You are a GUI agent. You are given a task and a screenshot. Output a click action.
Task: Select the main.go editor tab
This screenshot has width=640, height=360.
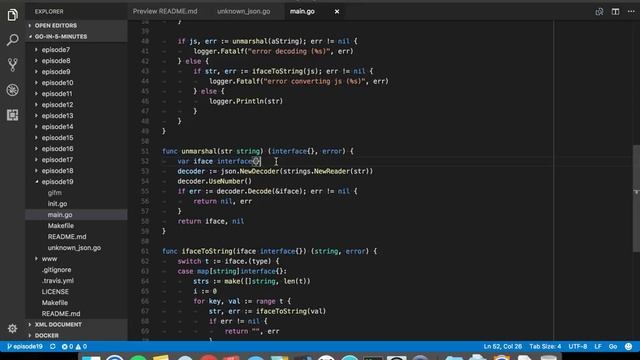(x=302, y=11)
